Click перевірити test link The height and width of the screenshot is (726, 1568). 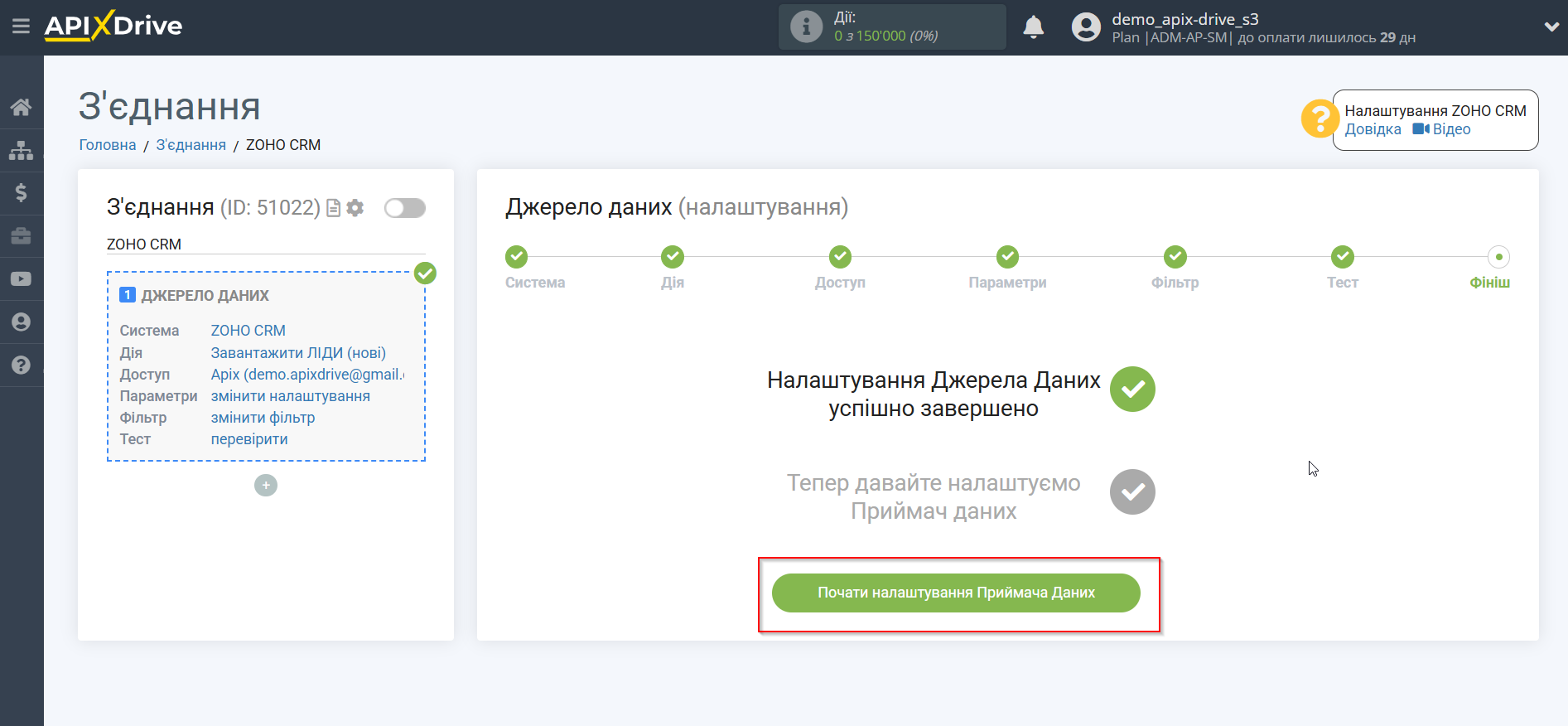(249, 439)
